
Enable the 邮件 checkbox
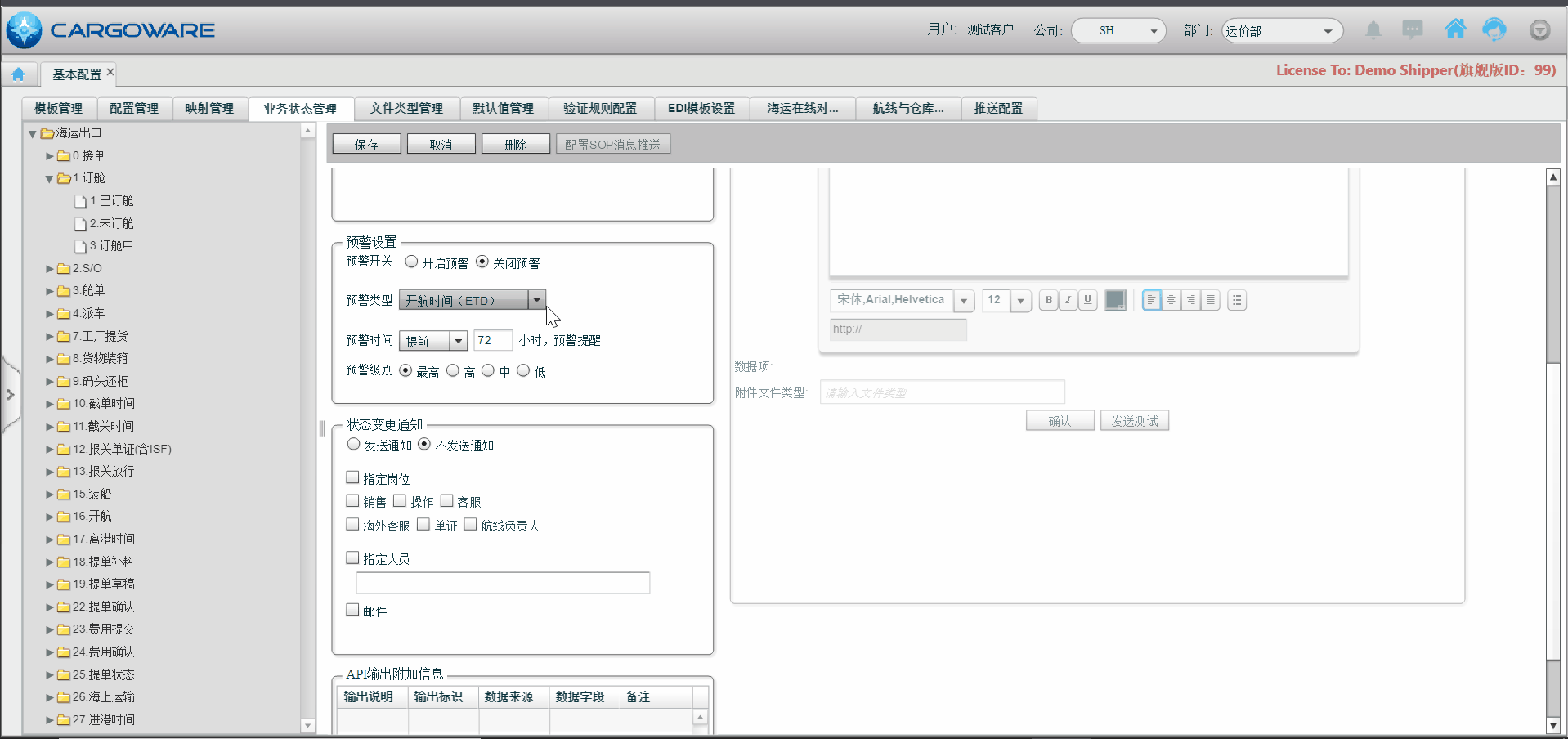(x=353, y=610)
